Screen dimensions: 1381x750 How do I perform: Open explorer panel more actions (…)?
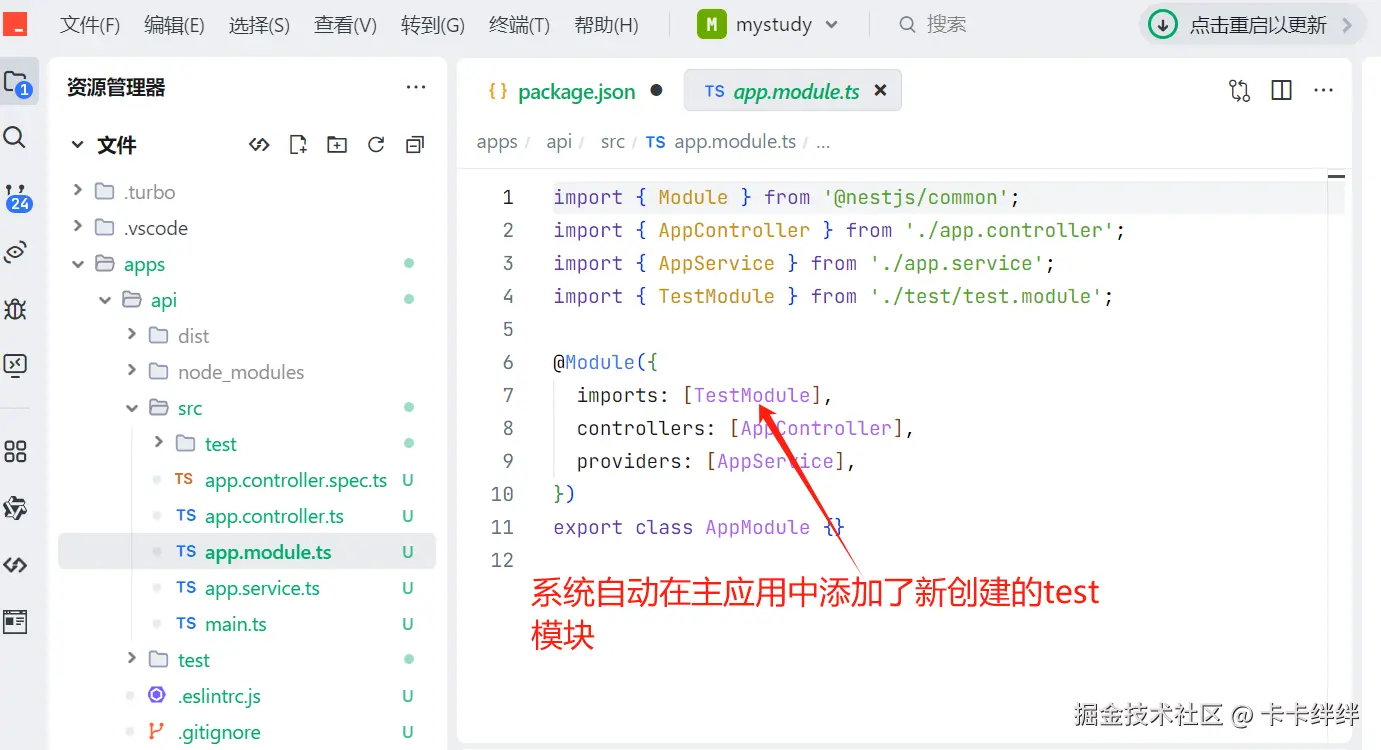416,88
